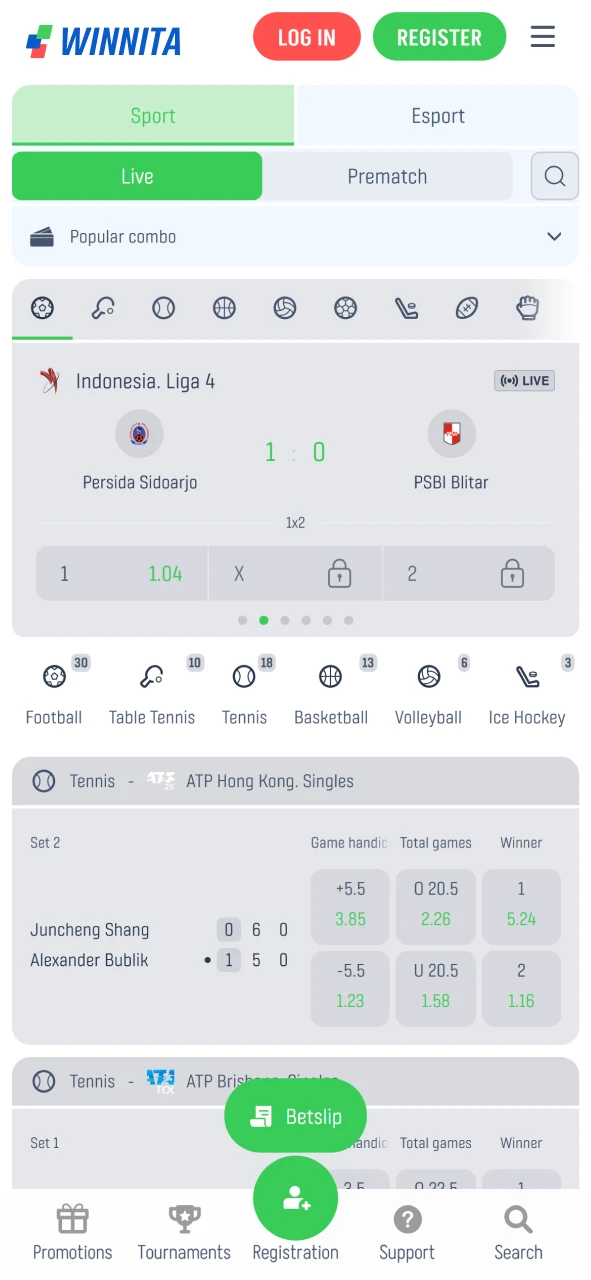Open the Ice Hockey icon in the sports carousel
This screenshot has height=1280, width=591.
coord(406,308)
